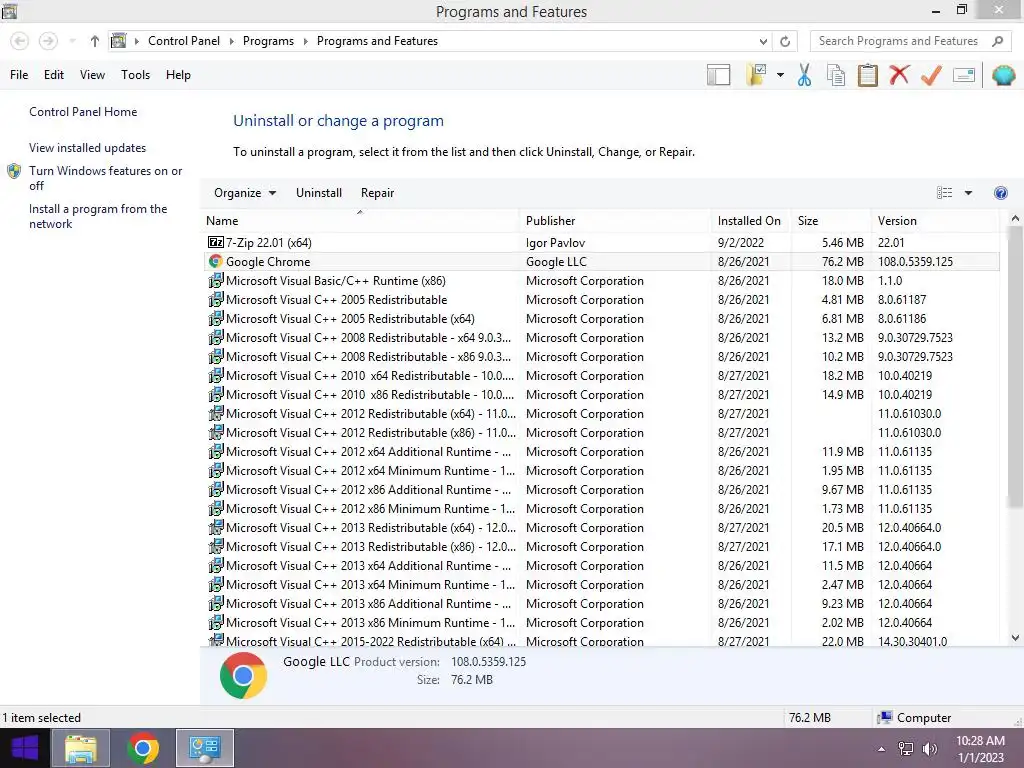
Task: Select Visual C++ 2013 Redistributable (x86) row
Action: tap(601, 547)
